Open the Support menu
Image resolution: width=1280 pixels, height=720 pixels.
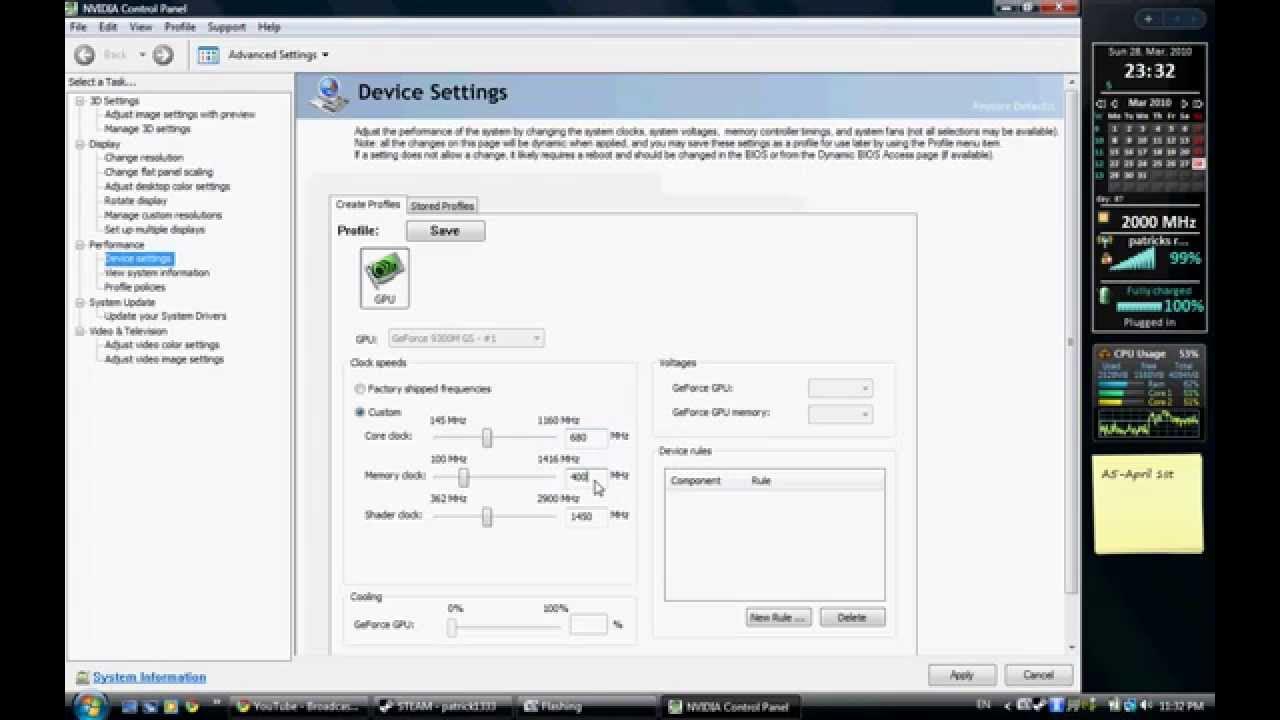pyautogui.click(x=227, y=27)
